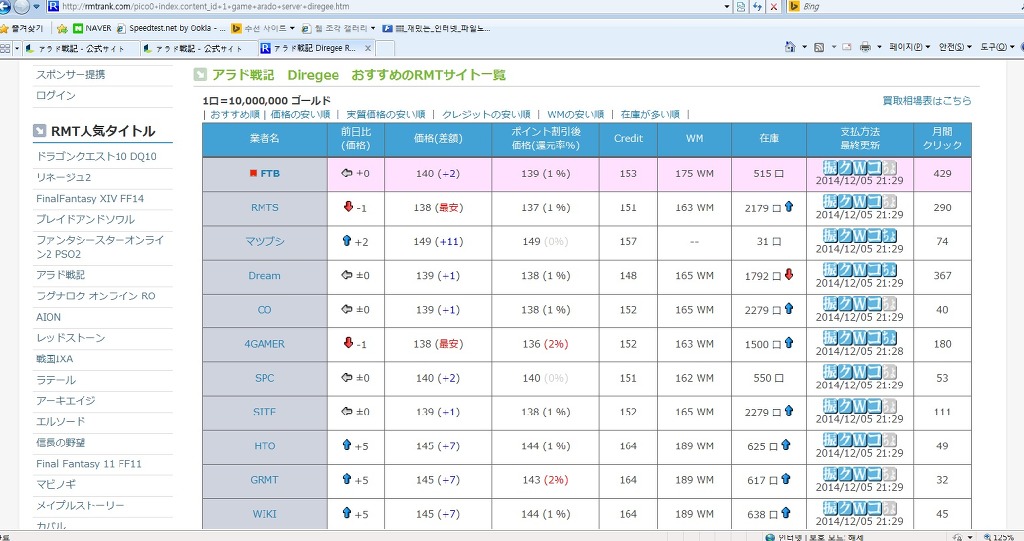Screen dimensions: 1024x541
Task: Click the 136 (2%) price in 4GAMER row
Action: click(x=545, y=344)
